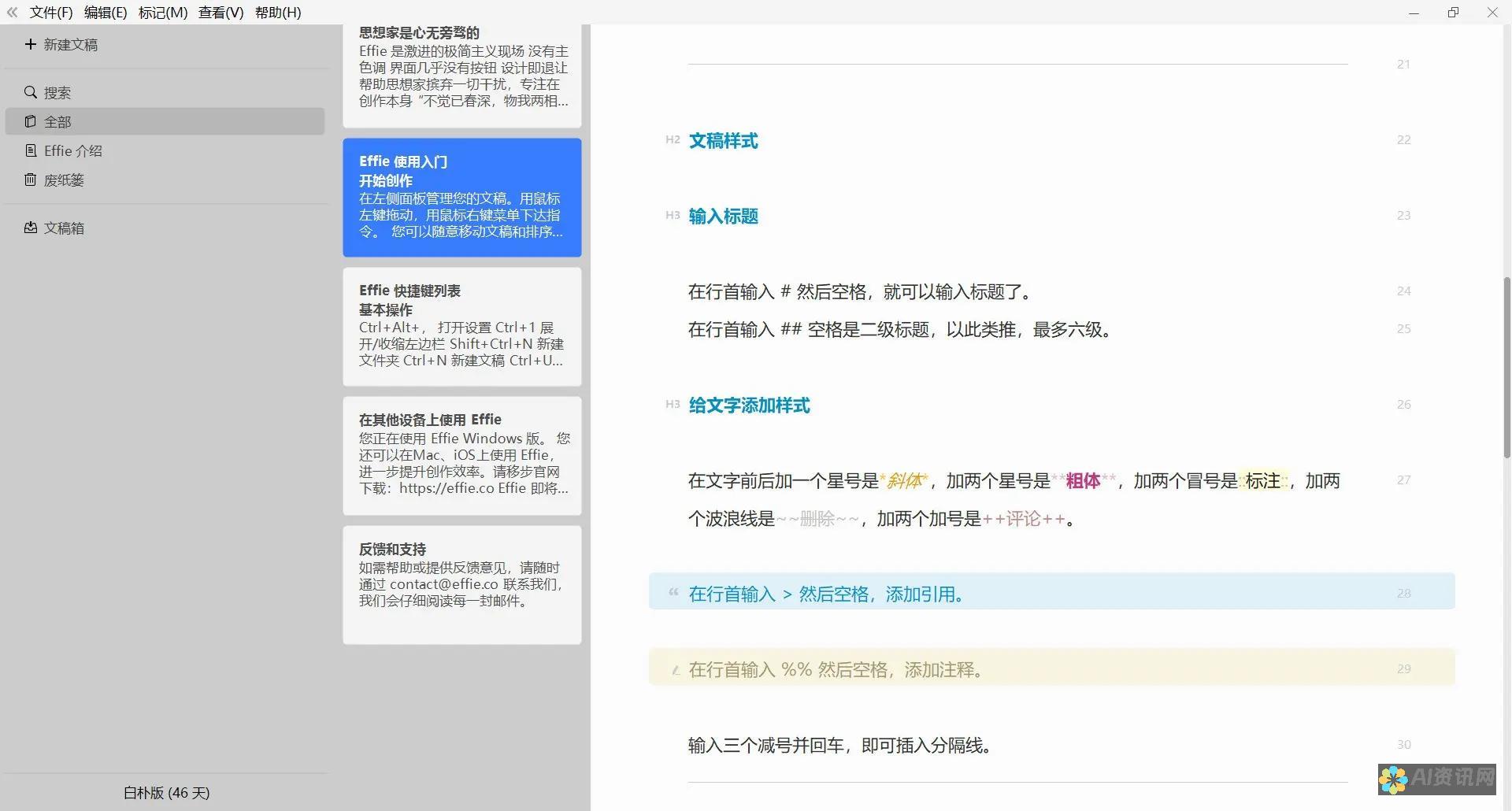Click the 基本操作 subtitle in shortcuts card
The image size is (1512, 811).
tap(386, 309)
